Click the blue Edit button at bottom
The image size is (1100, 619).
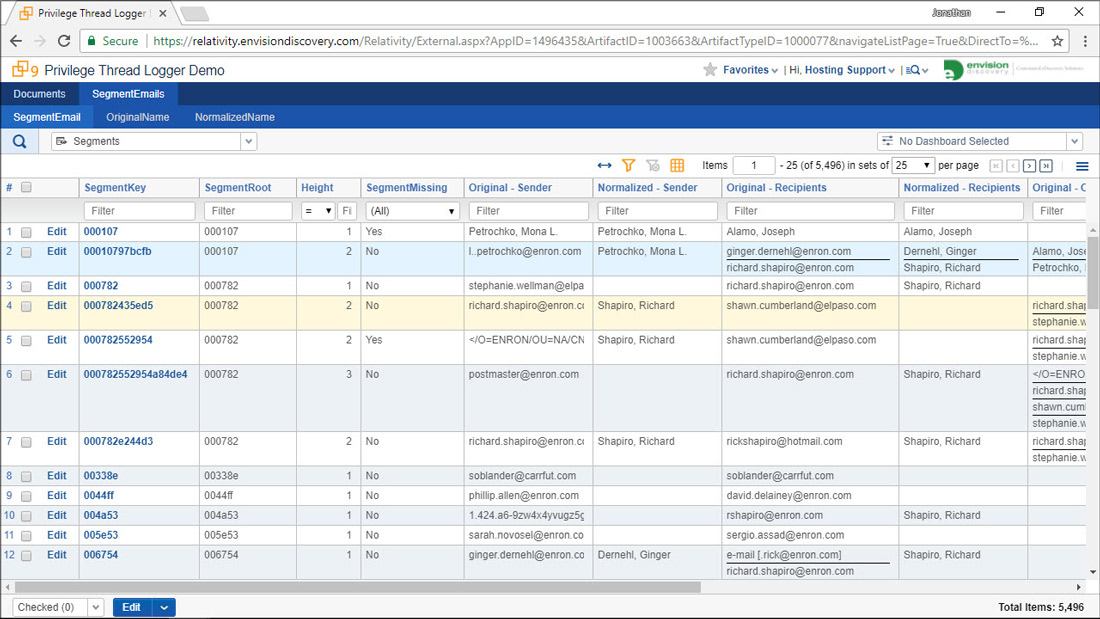click(132, 607)
